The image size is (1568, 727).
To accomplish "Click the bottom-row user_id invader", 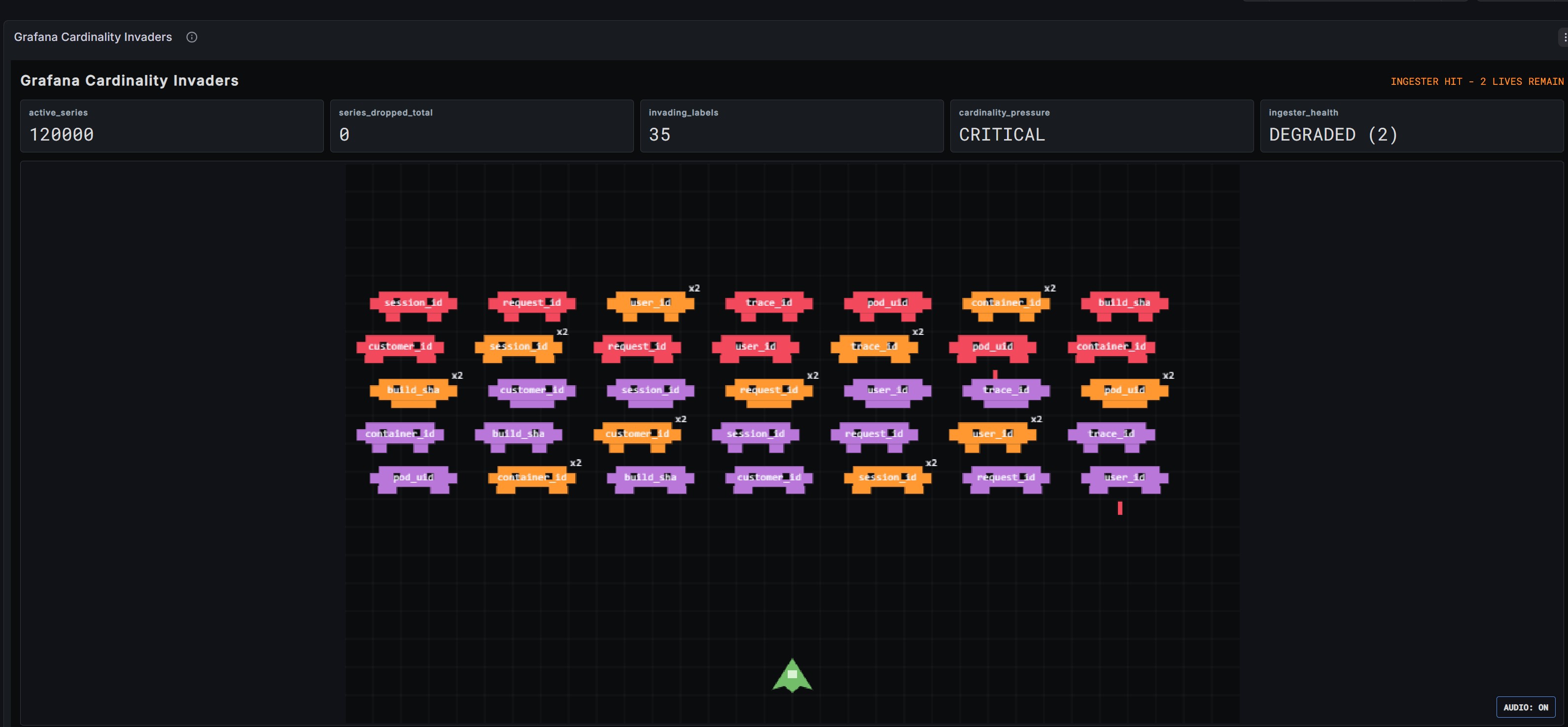I will [1124, 480].
